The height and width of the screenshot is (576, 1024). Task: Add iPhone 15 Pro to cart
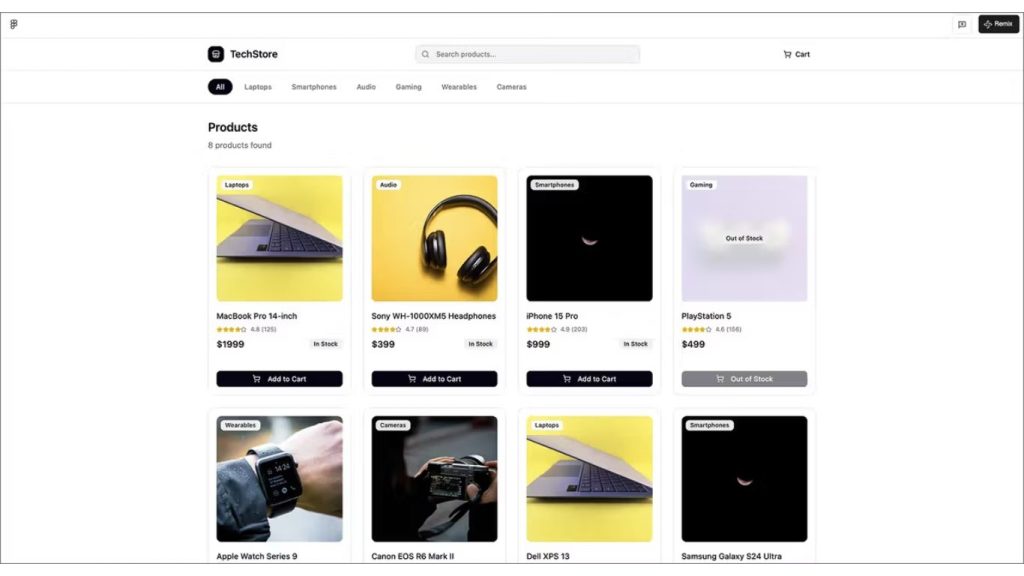[589, 379]
